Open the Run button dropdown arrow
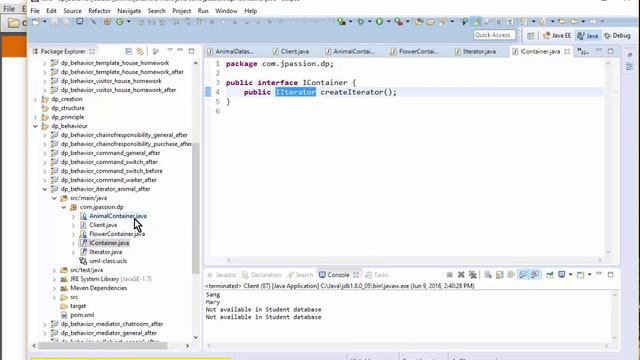This screenshot has width=640, height=360. [388, 22]
